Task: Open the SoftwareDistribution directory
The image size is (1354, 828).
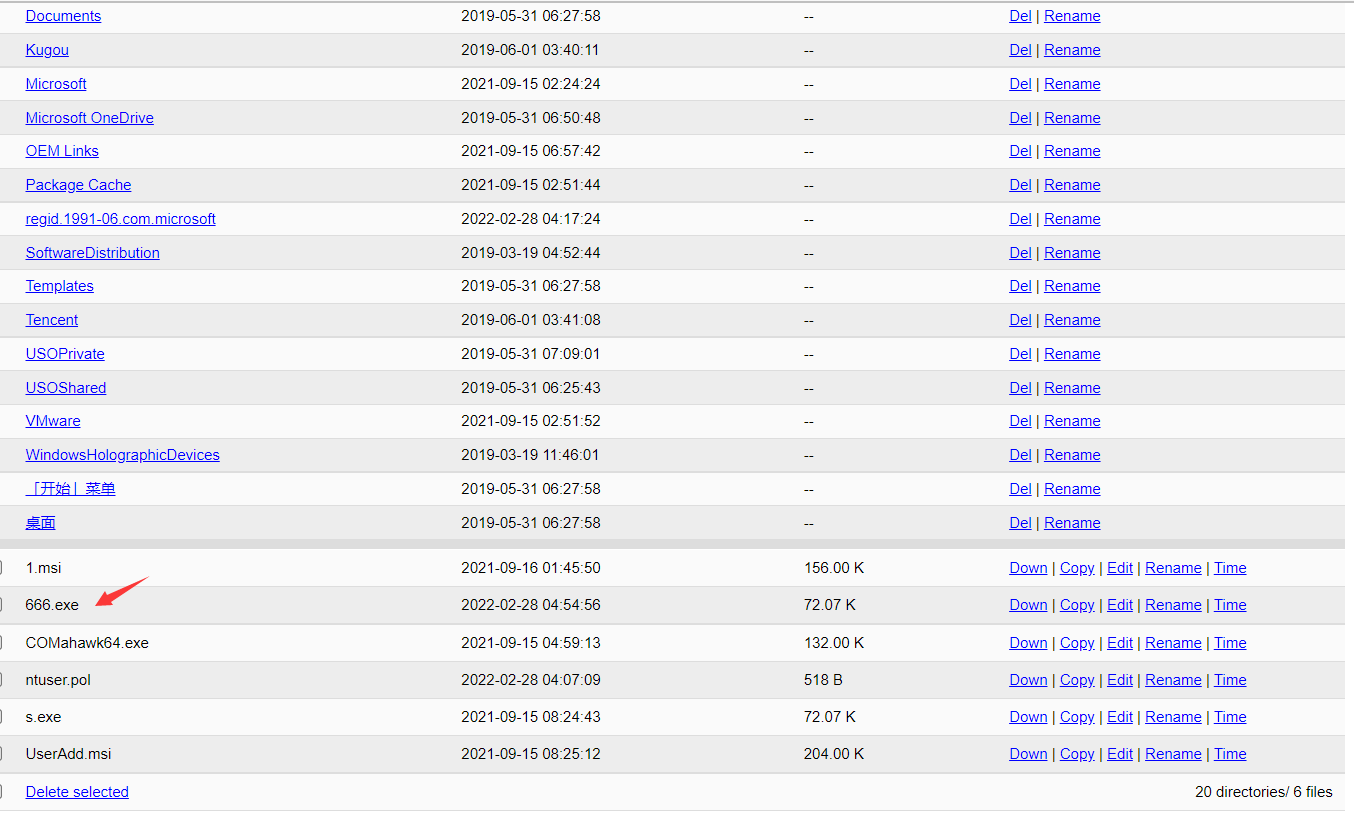Action: [x=93, y=253]
